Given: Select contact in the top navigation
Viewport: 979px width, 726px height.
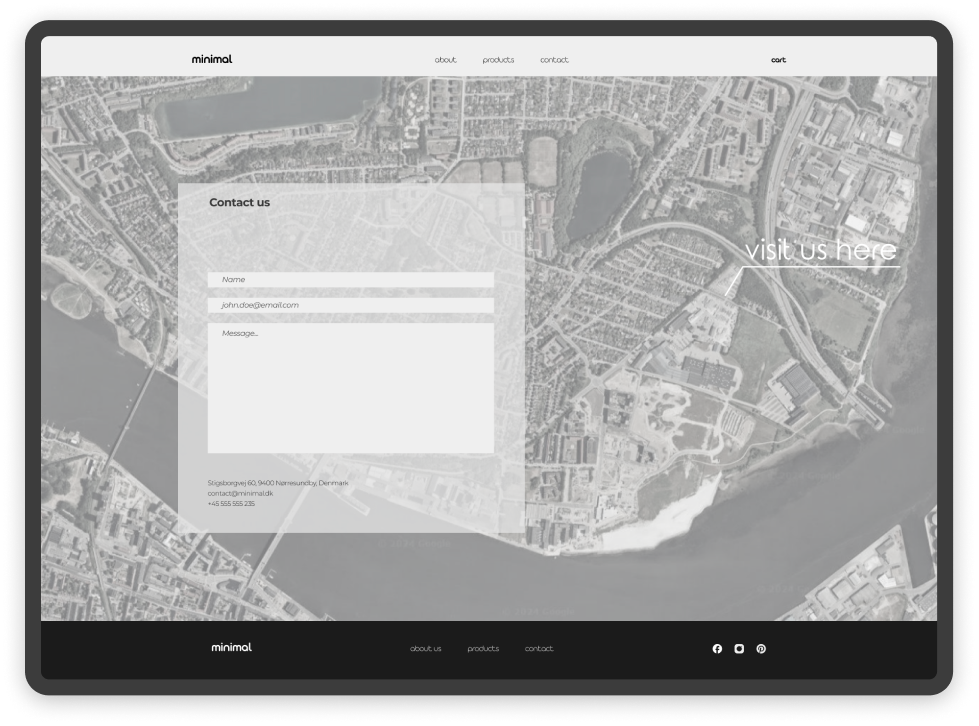Looking at the screenshot, I should point(553,60).
